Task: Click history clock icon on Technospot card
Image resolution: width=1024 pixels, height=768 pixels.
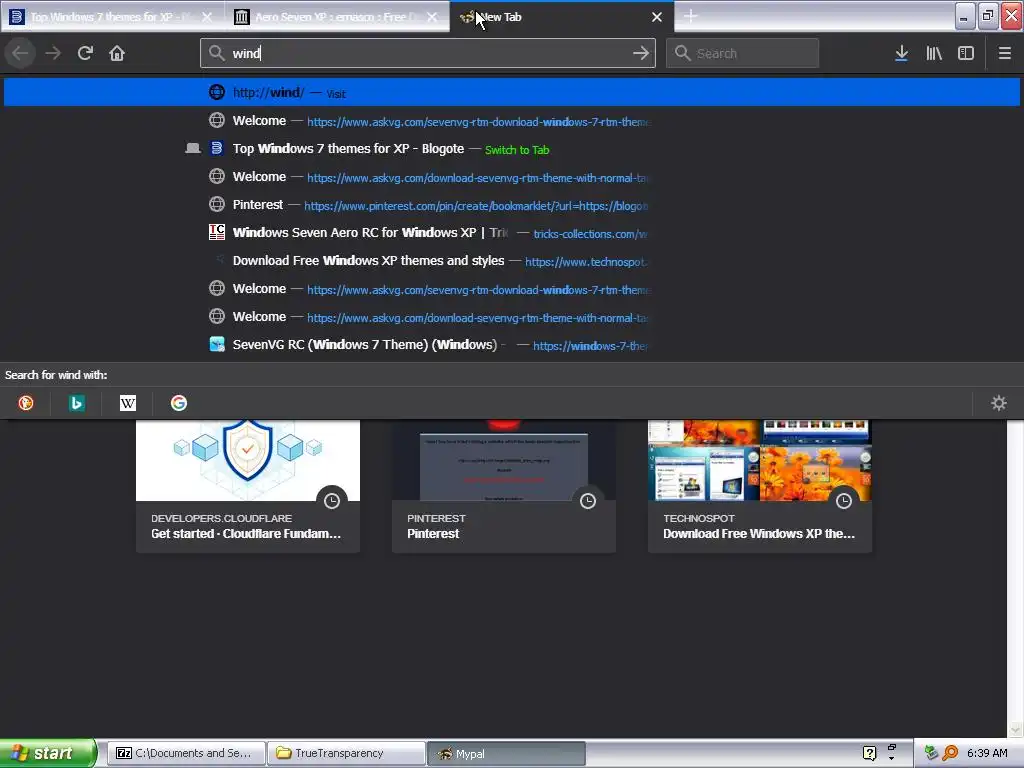Action: (844, 501)
